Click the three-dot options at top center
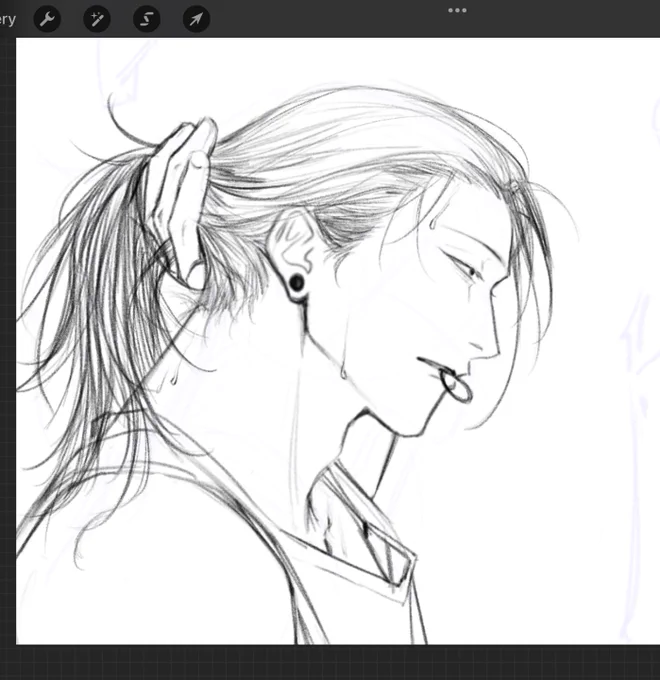Screen dimensions: 660x680 457,10
